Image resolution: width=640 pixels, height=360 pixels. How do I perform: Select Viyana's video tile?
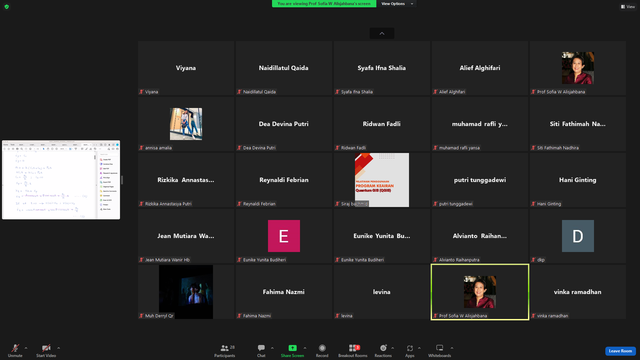point(186,68)
